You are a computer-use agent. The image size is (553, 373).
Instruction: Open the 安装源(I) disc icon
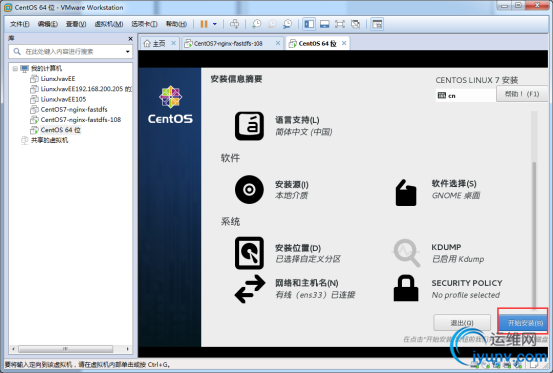point(249,190)
